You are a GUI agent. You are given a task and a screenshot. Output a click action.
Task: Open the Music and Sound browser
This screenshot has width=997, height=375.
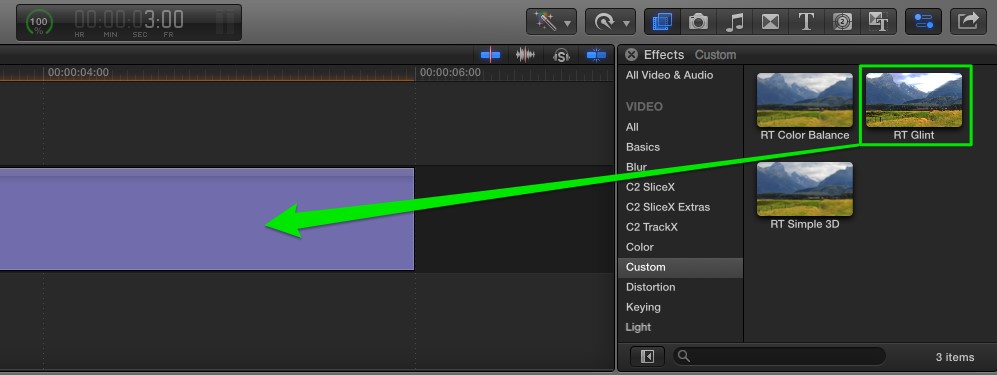734,22
